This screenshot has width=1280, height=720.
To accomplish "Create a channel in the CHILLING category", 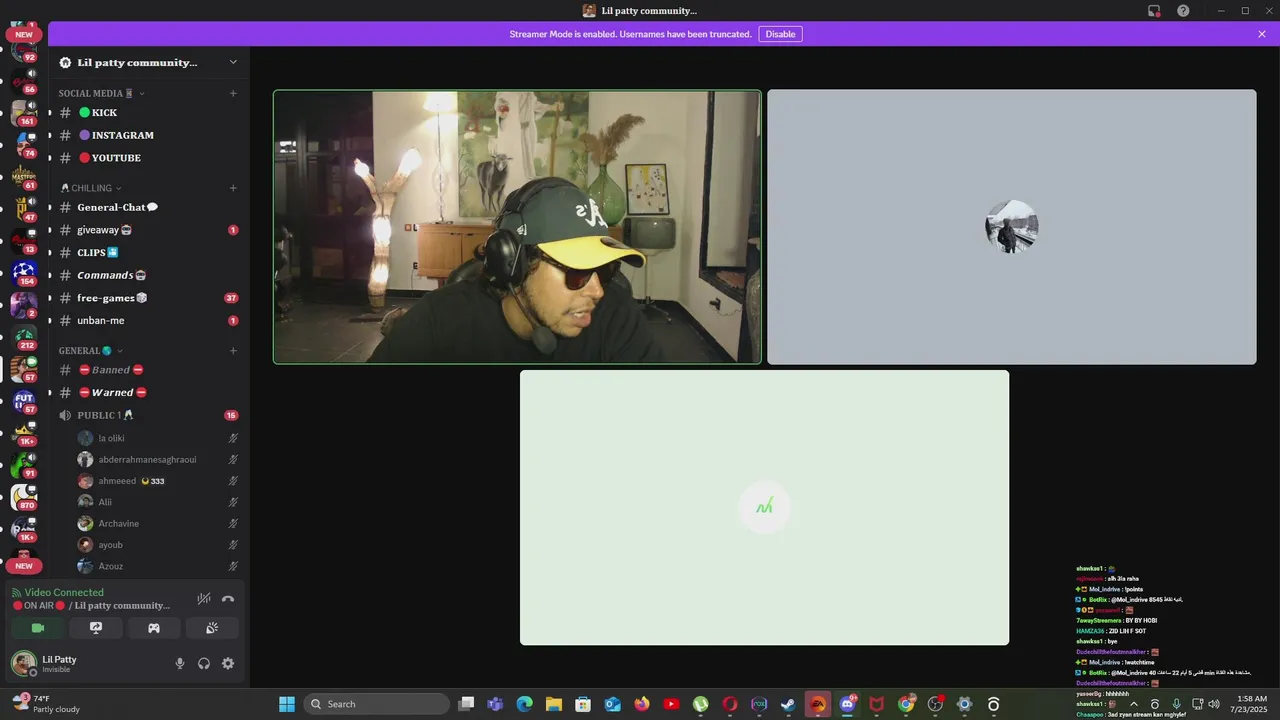I will tap(233, 188).
